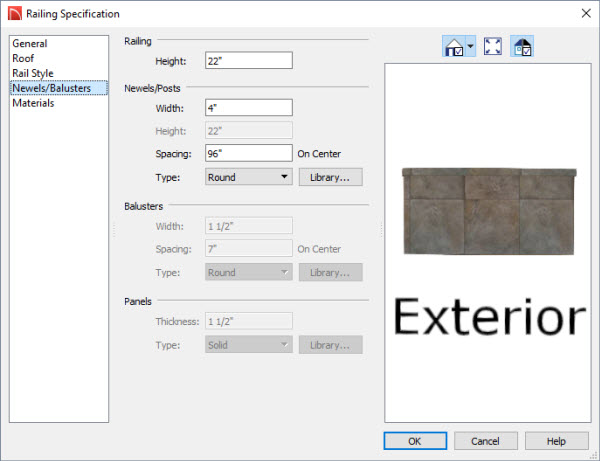The image size is (600, 461).
Task: Click the On Center label for Newels spacing
Action: tap(319, 154)
